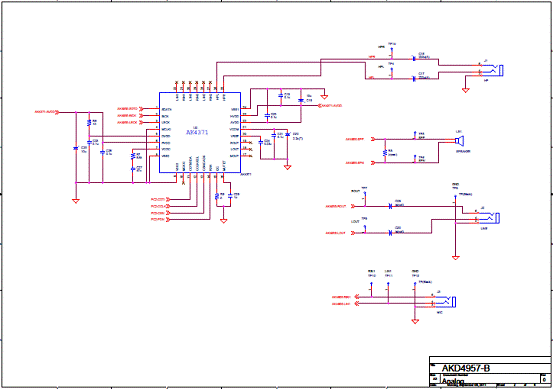Image resolution: width=553 pixels, height=389 pixels.
Task: Click the ground symbol at far left
Action: coord(75,201)
